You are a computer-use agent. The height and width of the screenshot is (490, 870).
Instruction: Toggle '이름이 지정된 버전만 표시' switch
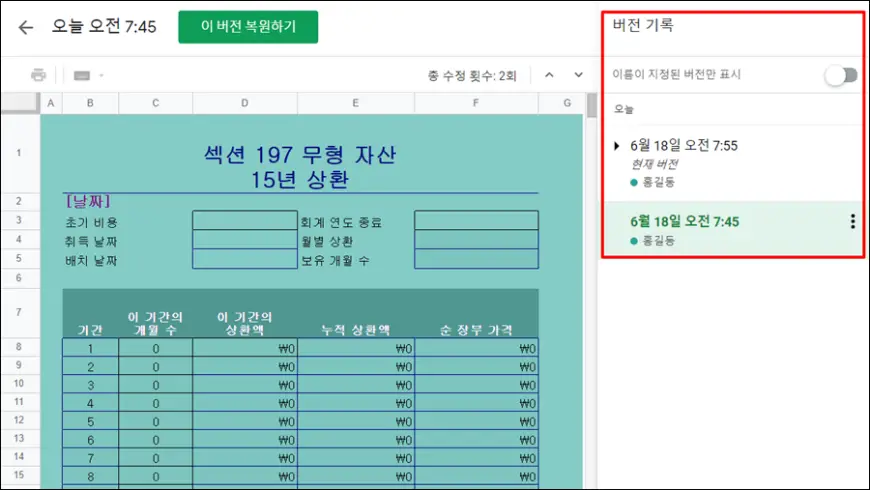840,75
